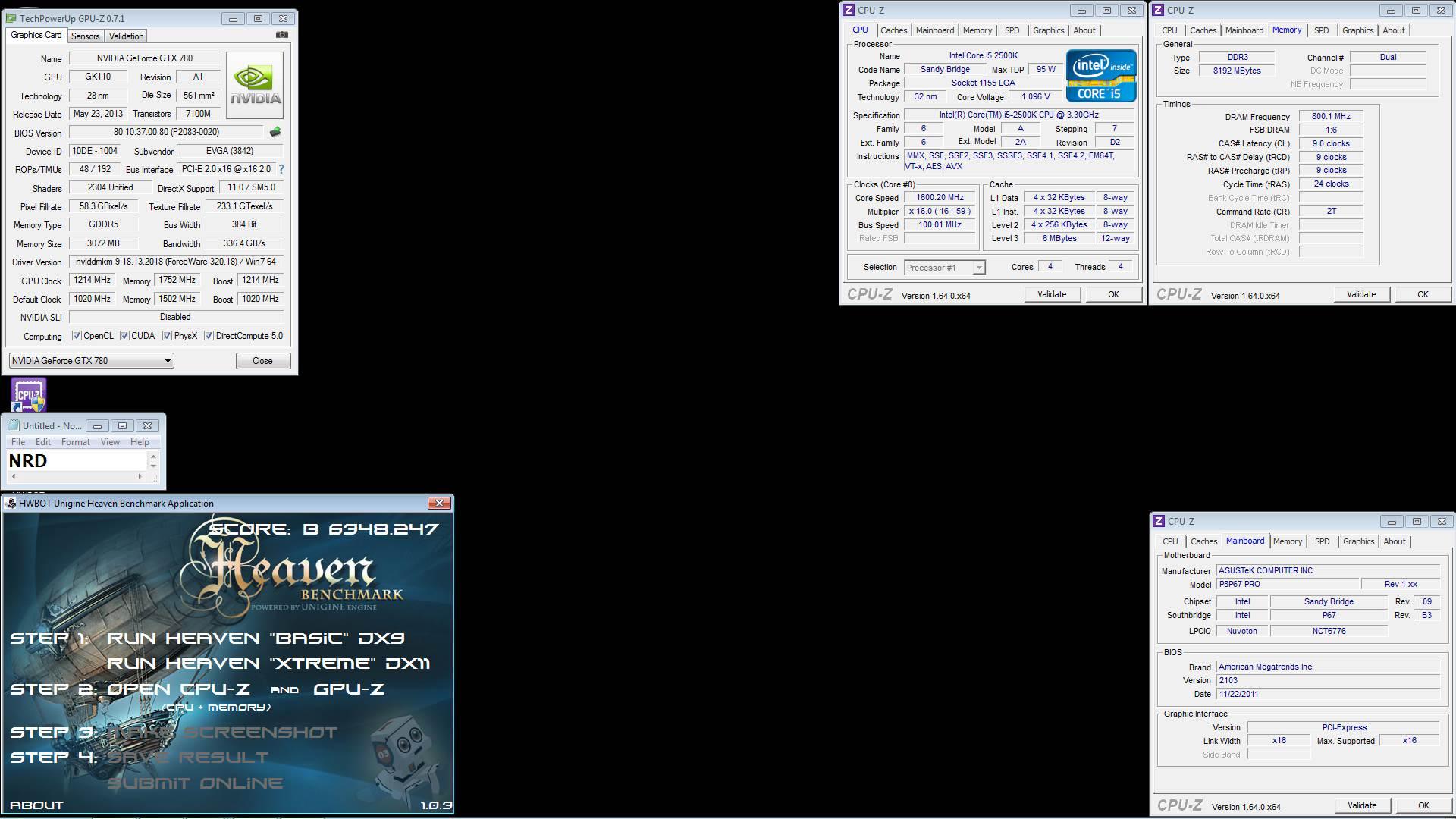Click the Core Speed 1600.20 MHz value

click(940, 198)
